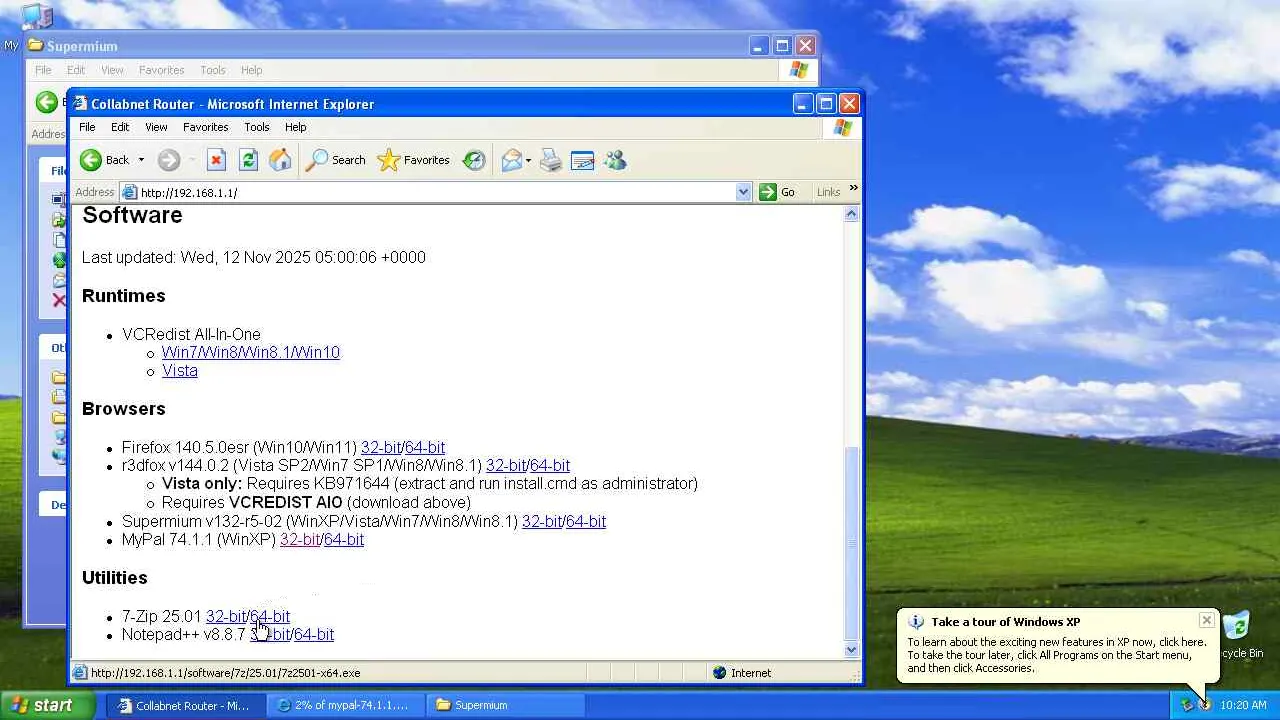
Task: Open the Win7/Win8/Win8.1/Win10 VCRedist link
Action: click(x=251, y=352)
